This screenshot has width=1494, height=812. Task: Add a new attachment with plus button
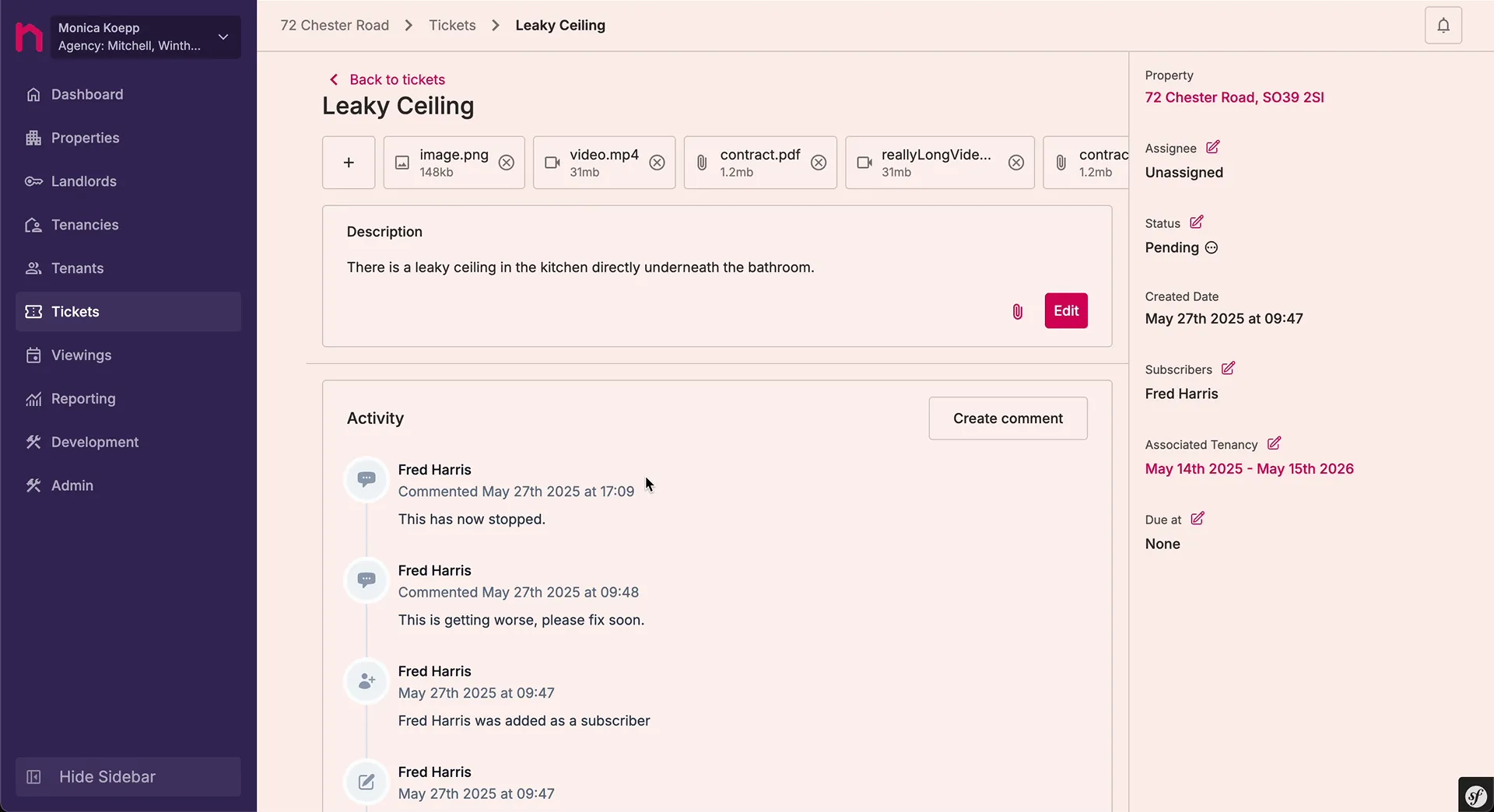349,163
